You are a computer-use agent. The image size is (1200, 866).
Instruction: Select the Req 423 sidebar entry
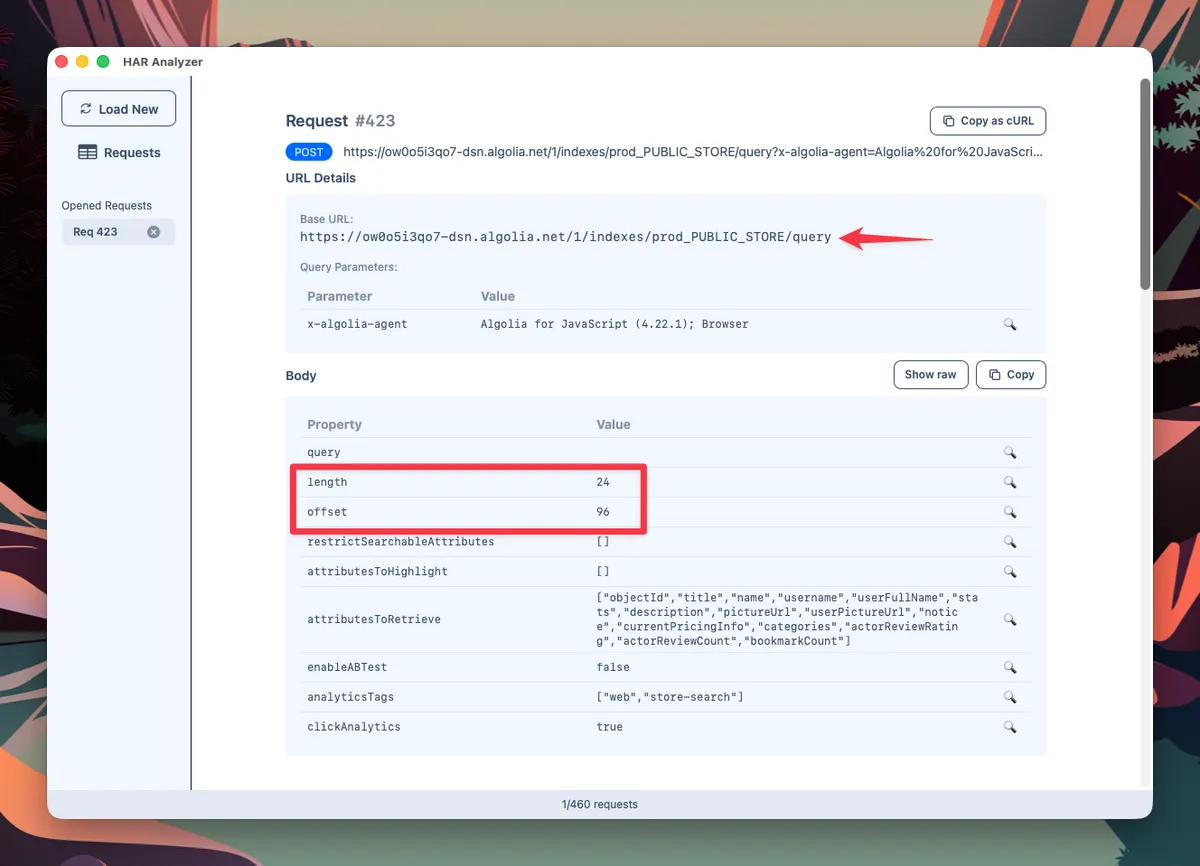pyautogui.click(x=96, y=232)
